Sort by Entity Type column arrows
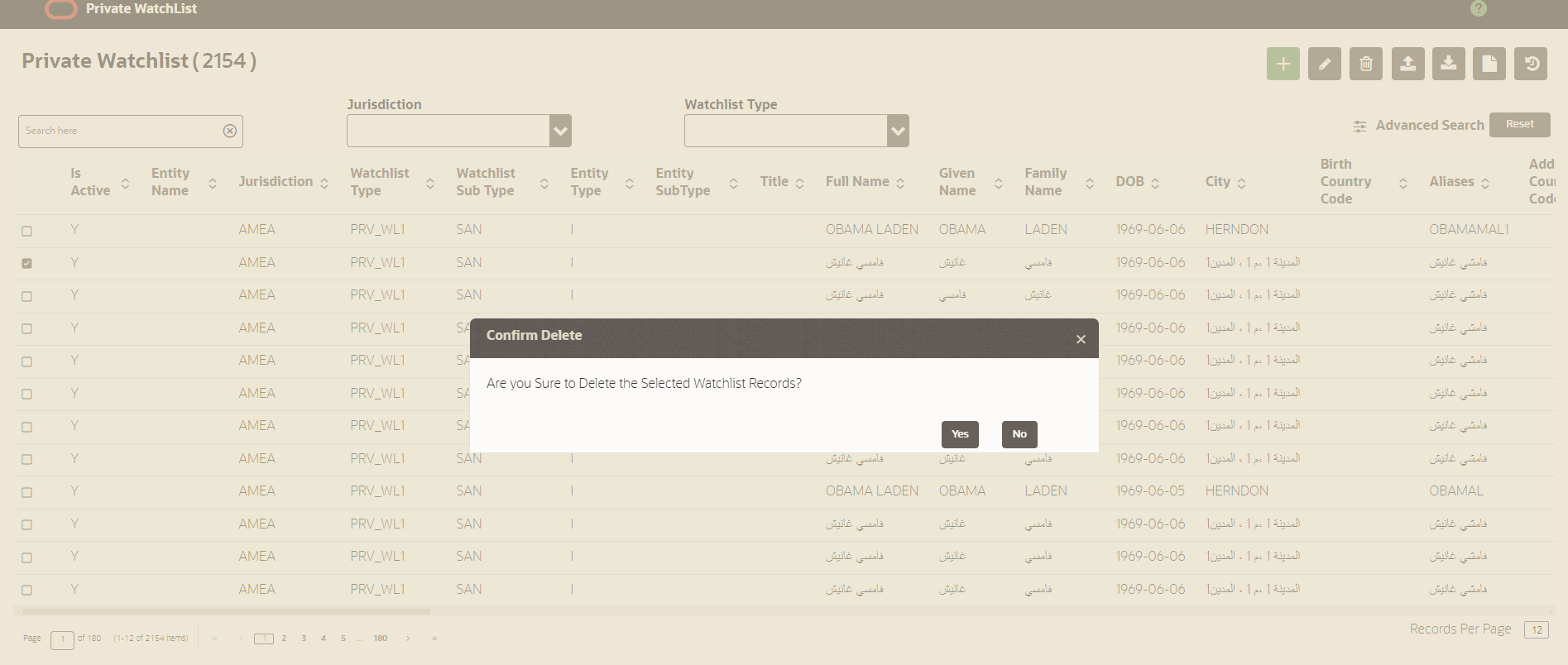This screenshot has width=1568, height=665. [630, 183]
